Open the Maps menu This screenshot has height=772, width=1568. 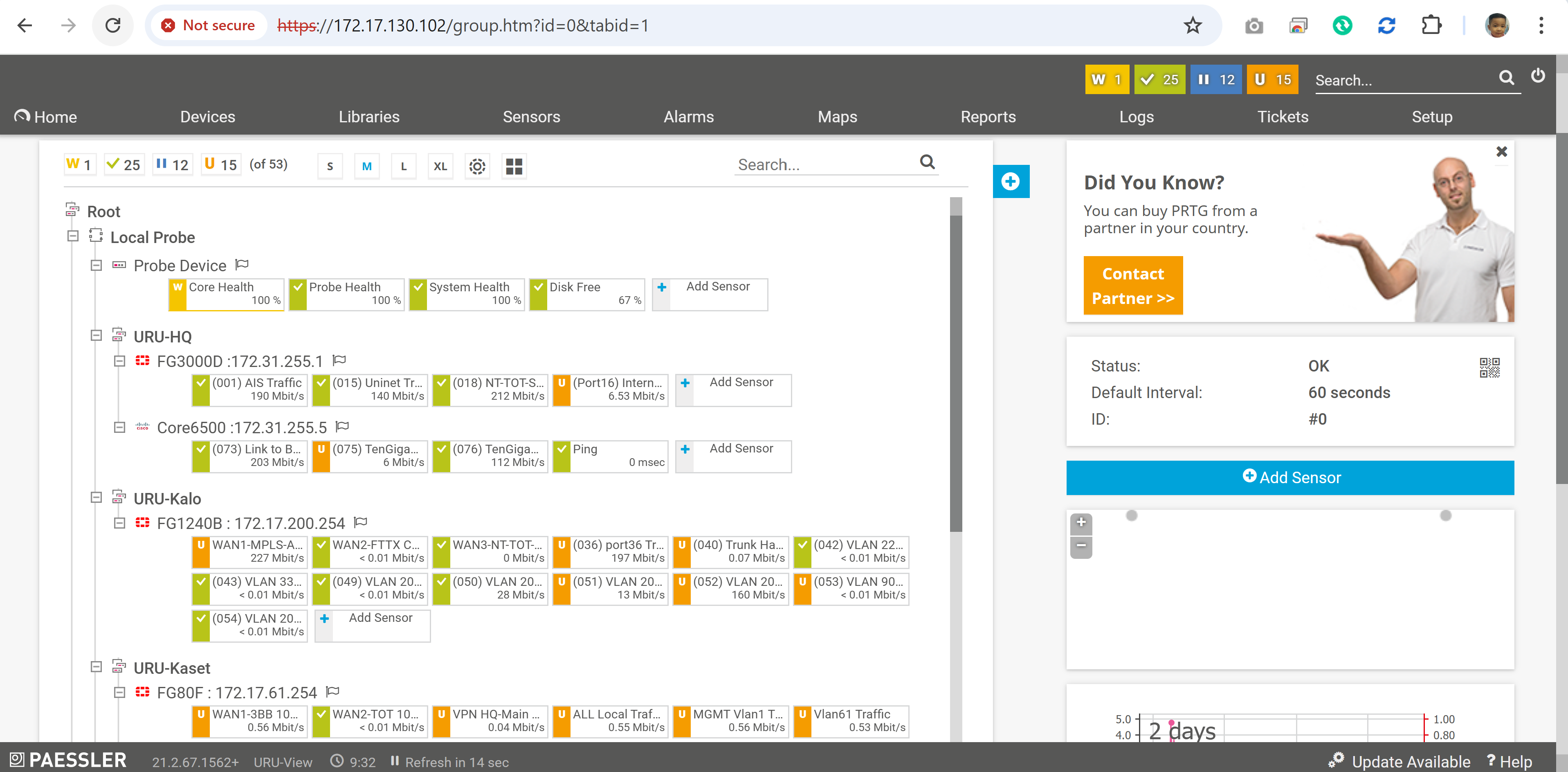(x=837, y=116)
